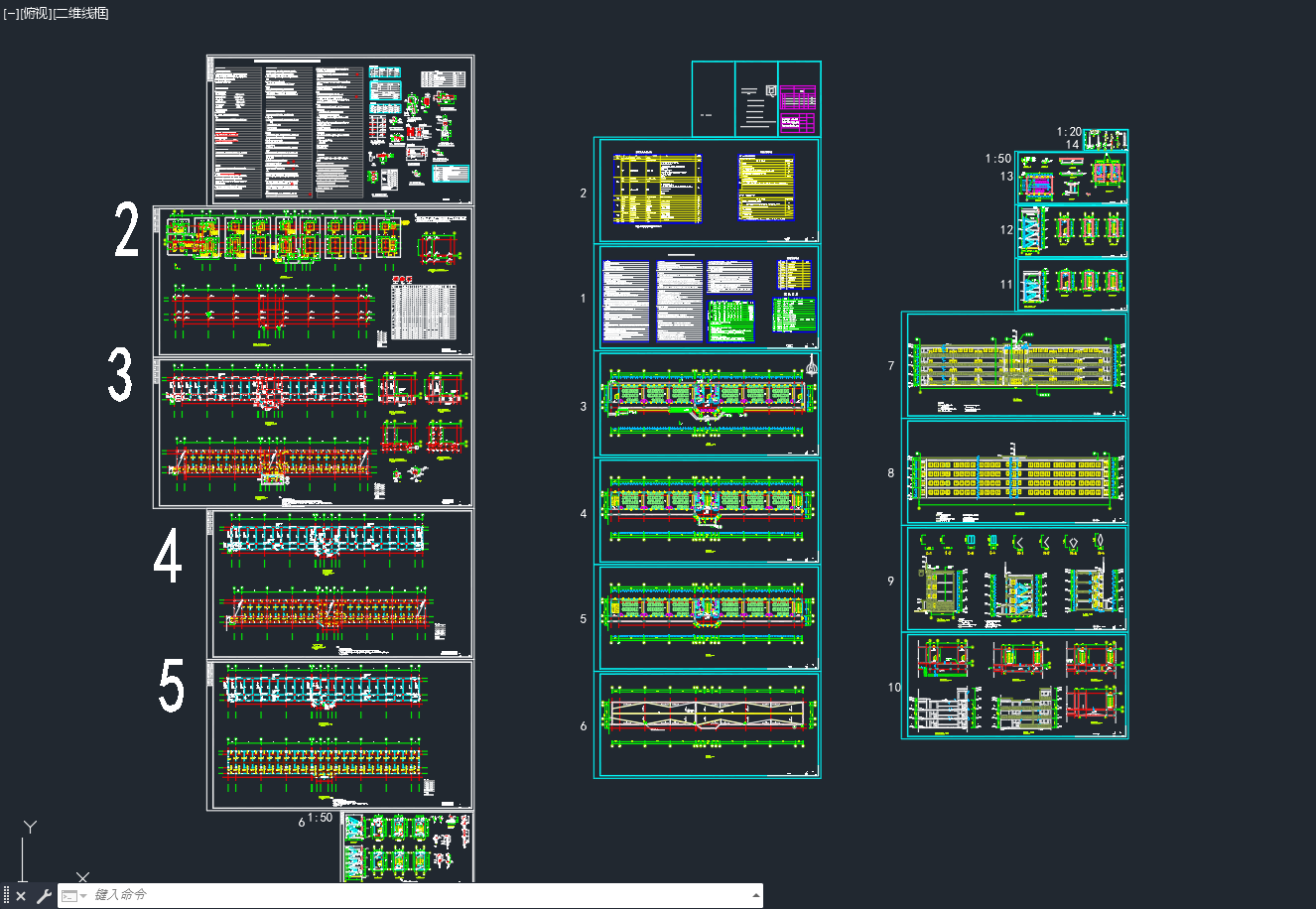Open command line customization wrench icon
This screenshot has height=909, width=1316.
pyautogui.click(x=44, y=896)
